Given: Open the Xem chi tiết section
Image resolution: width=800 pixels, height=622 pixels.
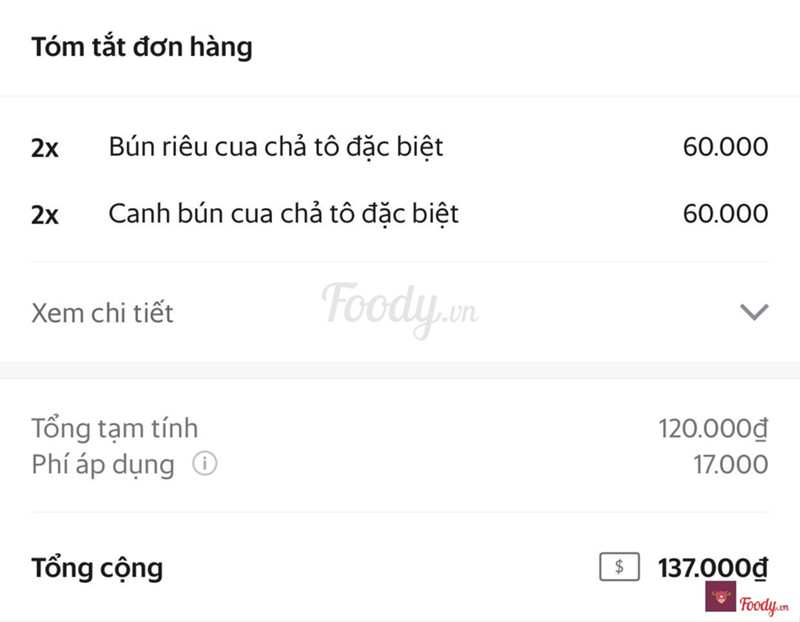Looking at the screenshot, I should (103, 313).
